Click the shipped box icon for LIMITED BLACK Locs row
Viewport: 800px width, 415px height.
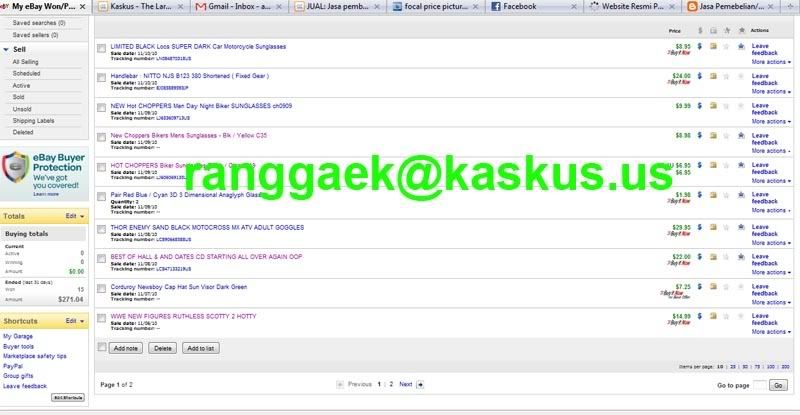pyautogui.click(x=713, y=46)
